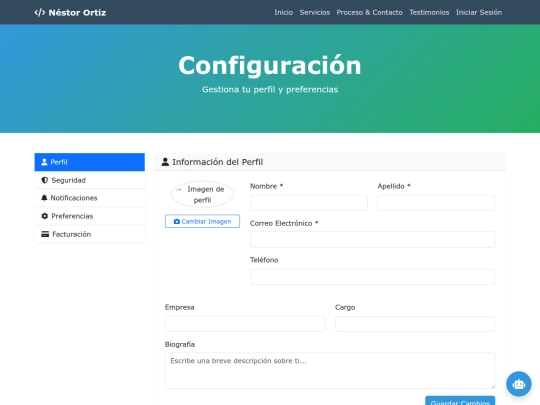Image resolution: width=540 pixels, height=405 pixels.
Task: Click the user icon in Información del Perfil header
Action: click(x=165, y=162)
